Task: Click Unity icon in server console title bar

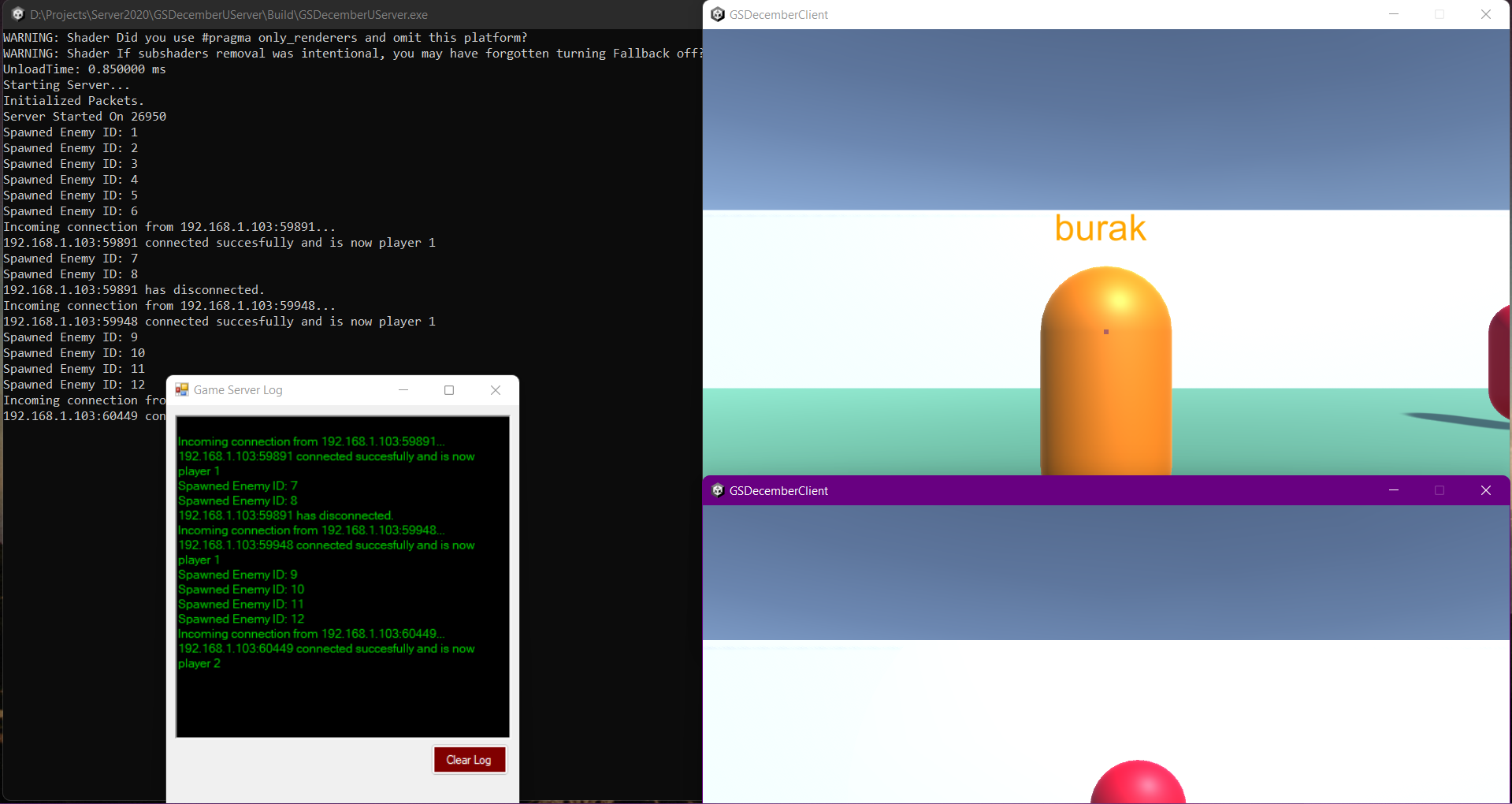Action: (17, 14)
